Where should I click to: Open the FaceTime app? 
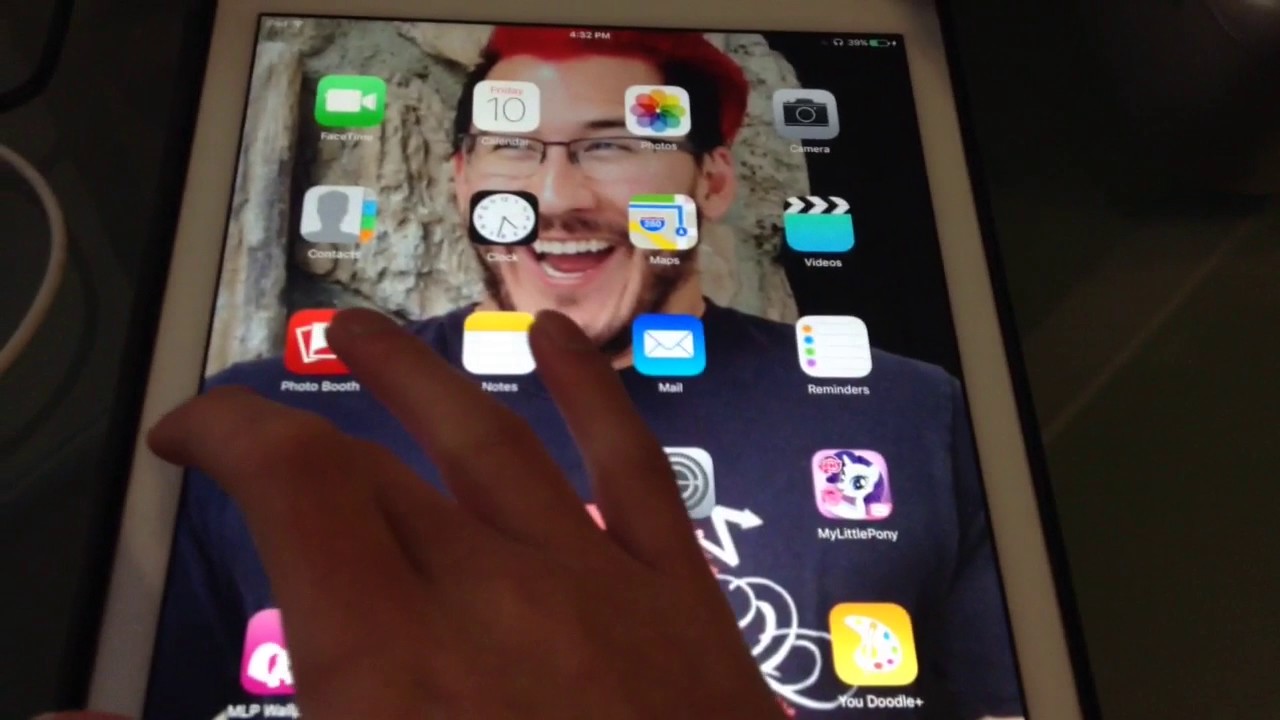pyautogui.click(x=350, y=103)
